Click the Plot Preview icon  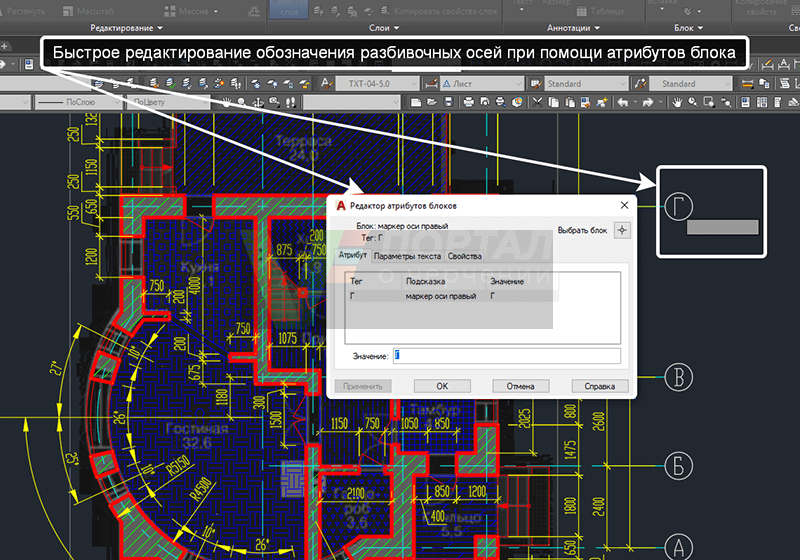[x=485, y=103]
